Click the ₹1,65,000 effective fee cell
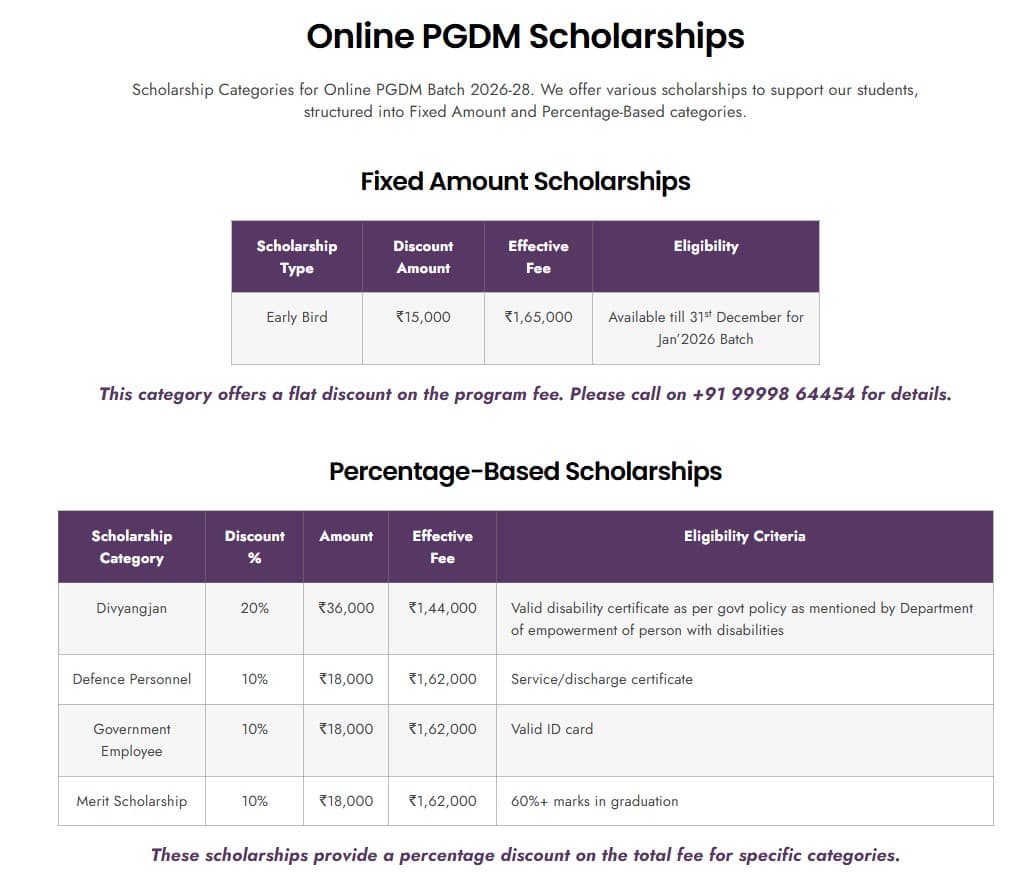 click(x=538, y=317)
